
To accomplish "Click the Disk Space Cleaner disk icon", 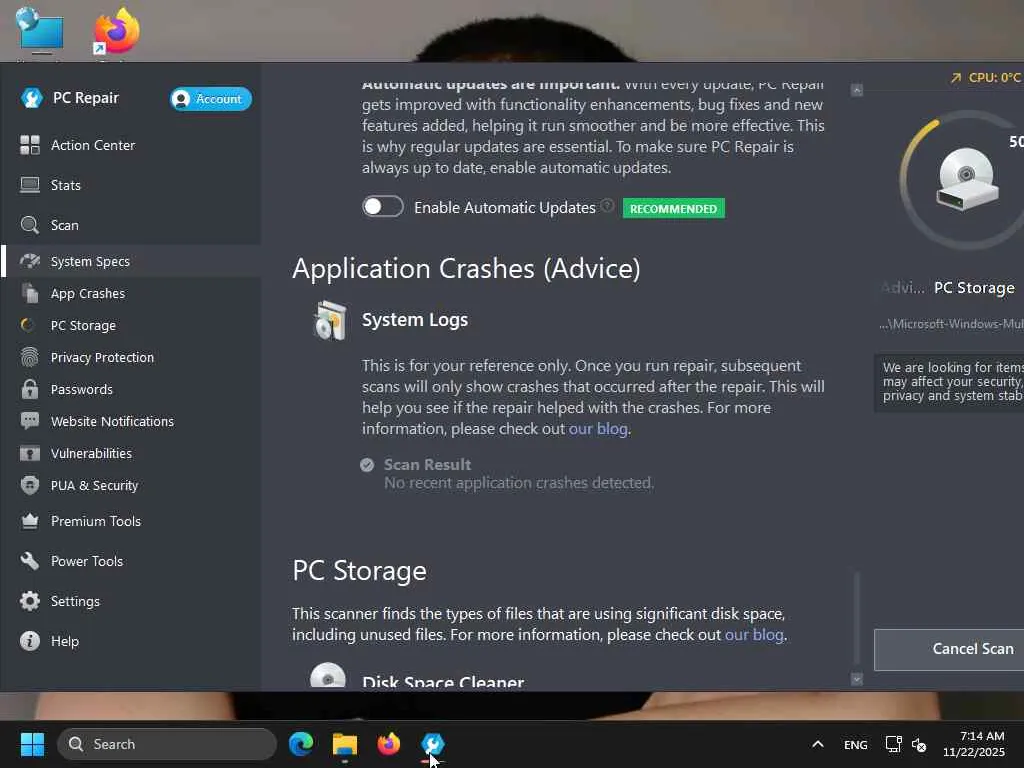I will click(x=327, y=675).
